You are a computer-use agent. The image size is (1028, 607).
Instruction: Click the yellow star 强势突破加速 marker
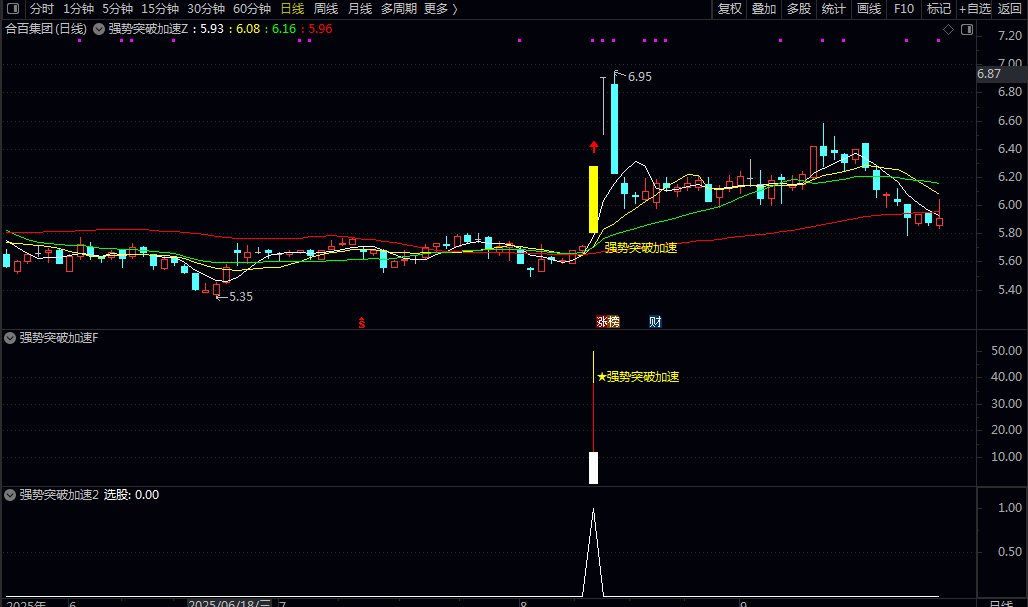[x=638, y=377]
